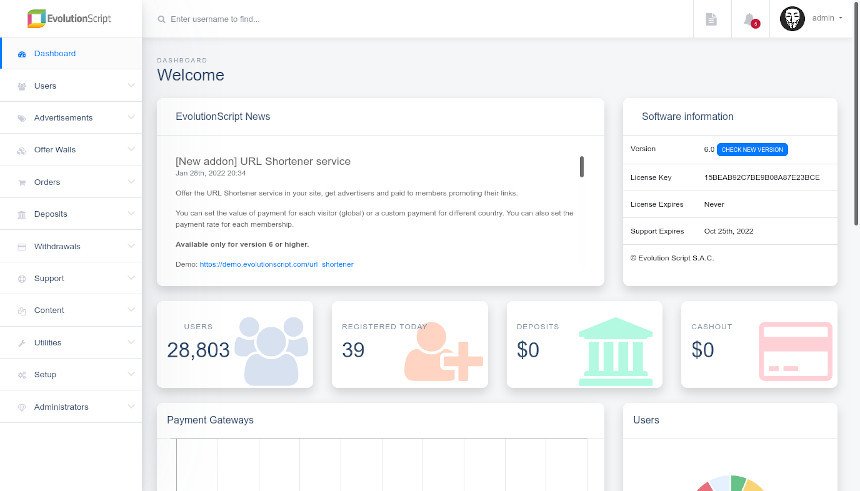Screen dimensions: 860x491
Task: Expand the Utilities menu chevron
Action: click(131, 342)
